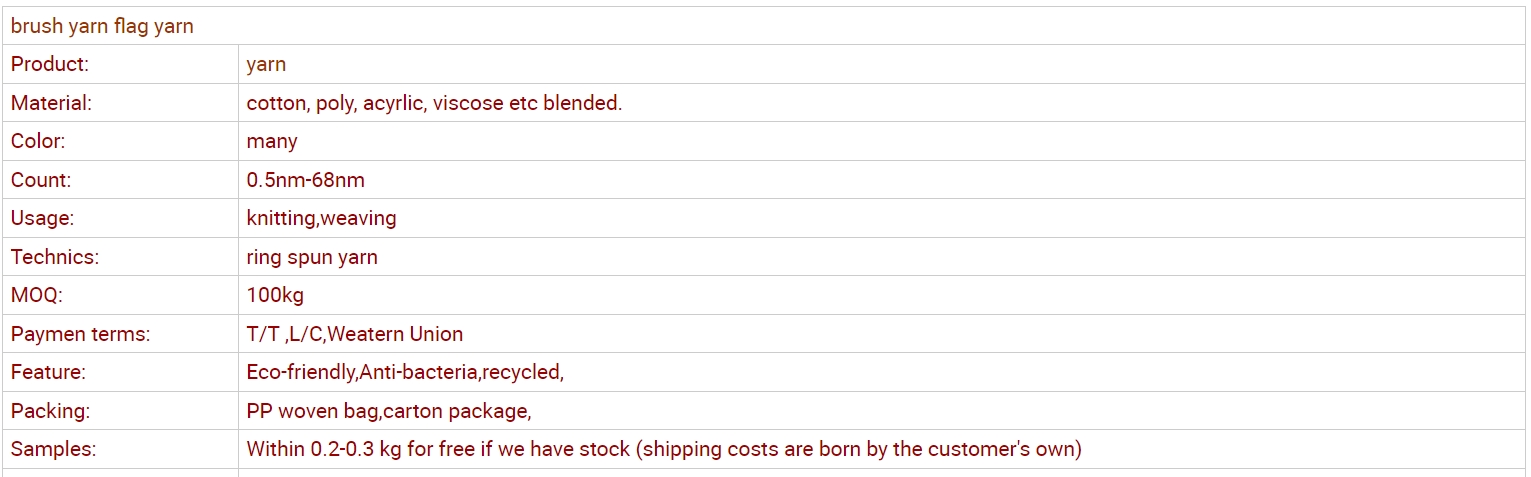Select the 'MOQ:' label cell

pyautogui.click(x=37, y=295)
